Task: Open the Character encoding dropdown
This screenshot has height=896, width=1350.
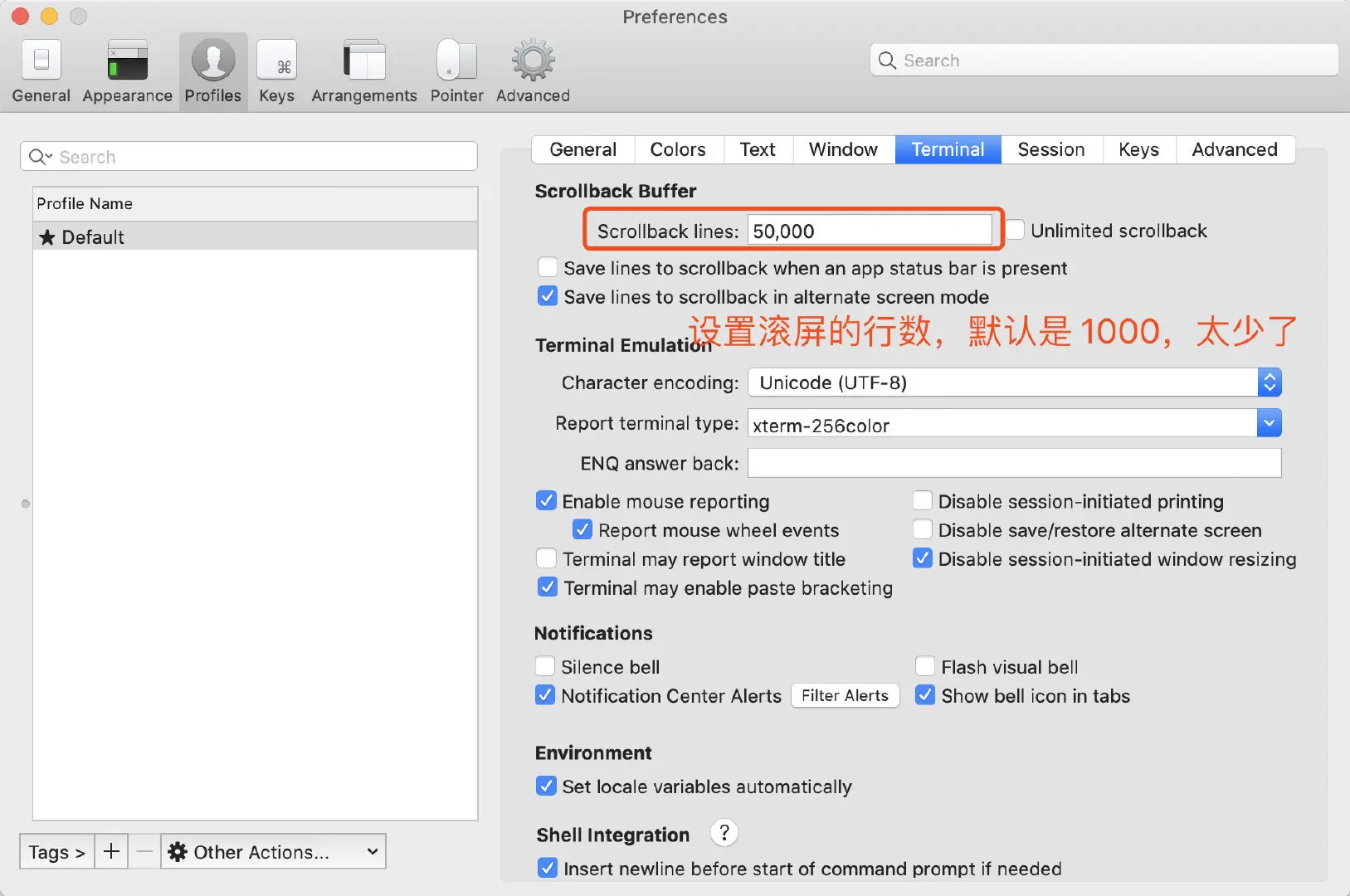Action: 1015,382
